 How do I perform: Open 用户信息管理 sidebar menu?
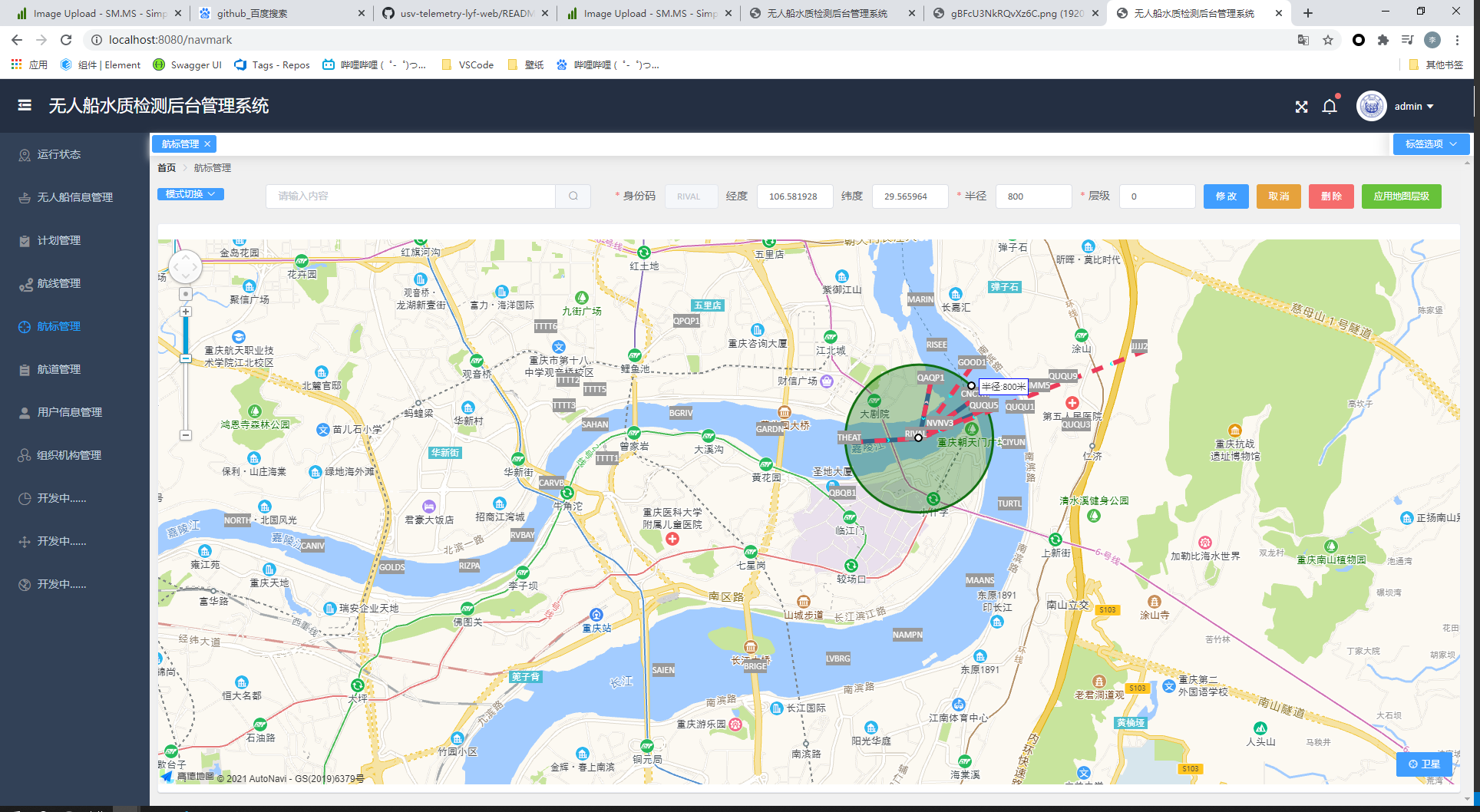74,412
